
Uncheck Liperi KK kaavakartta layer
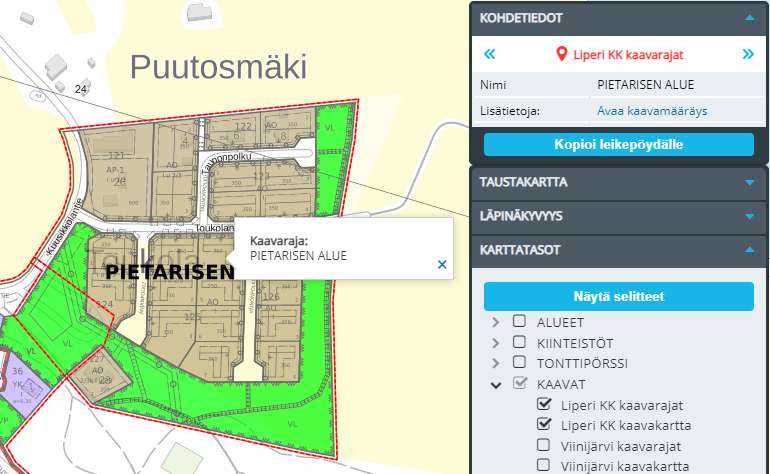pos(544,423)
